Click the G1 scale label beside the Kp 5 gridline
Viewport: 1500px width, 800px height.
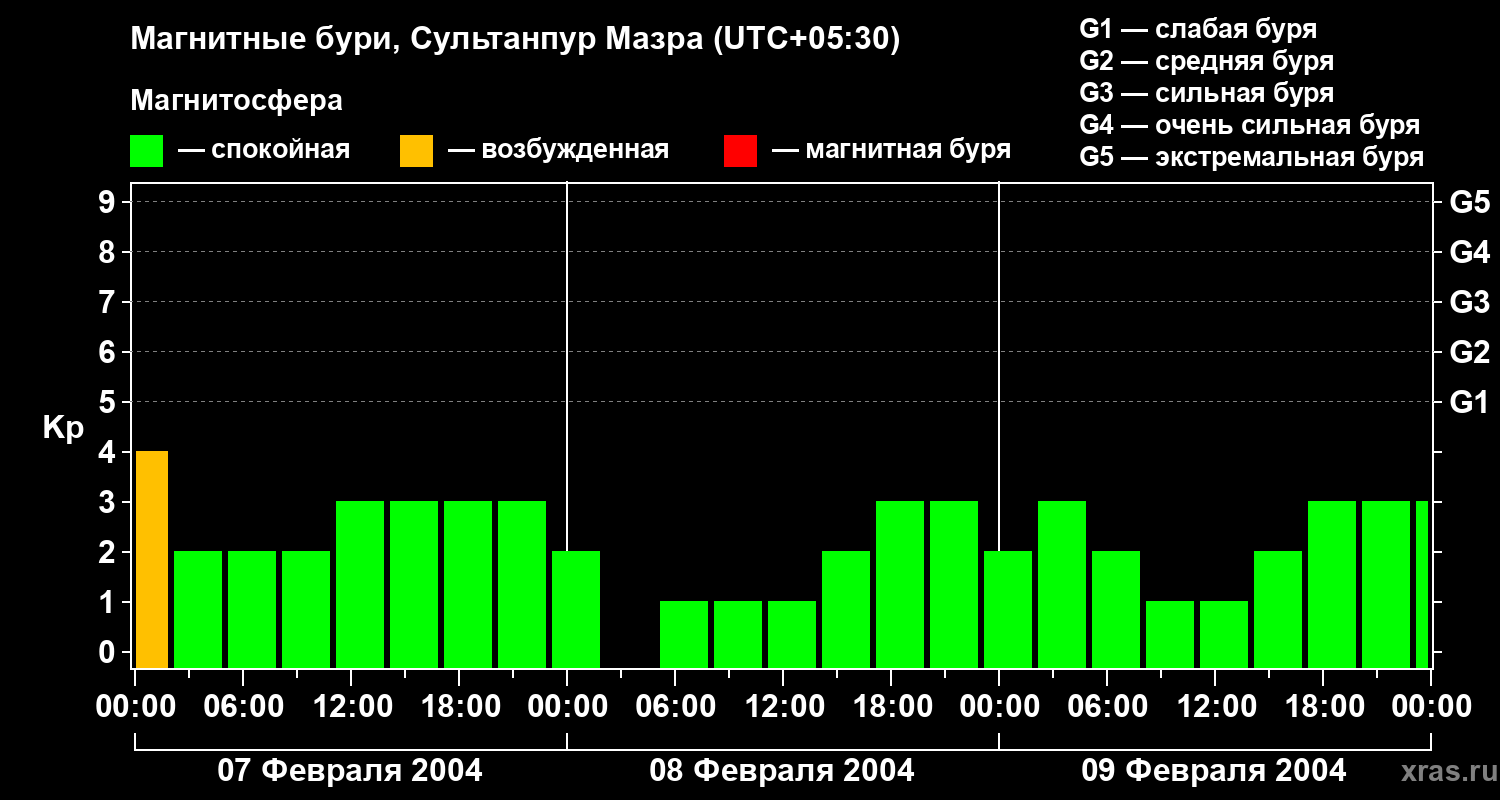pos(1470,403)
